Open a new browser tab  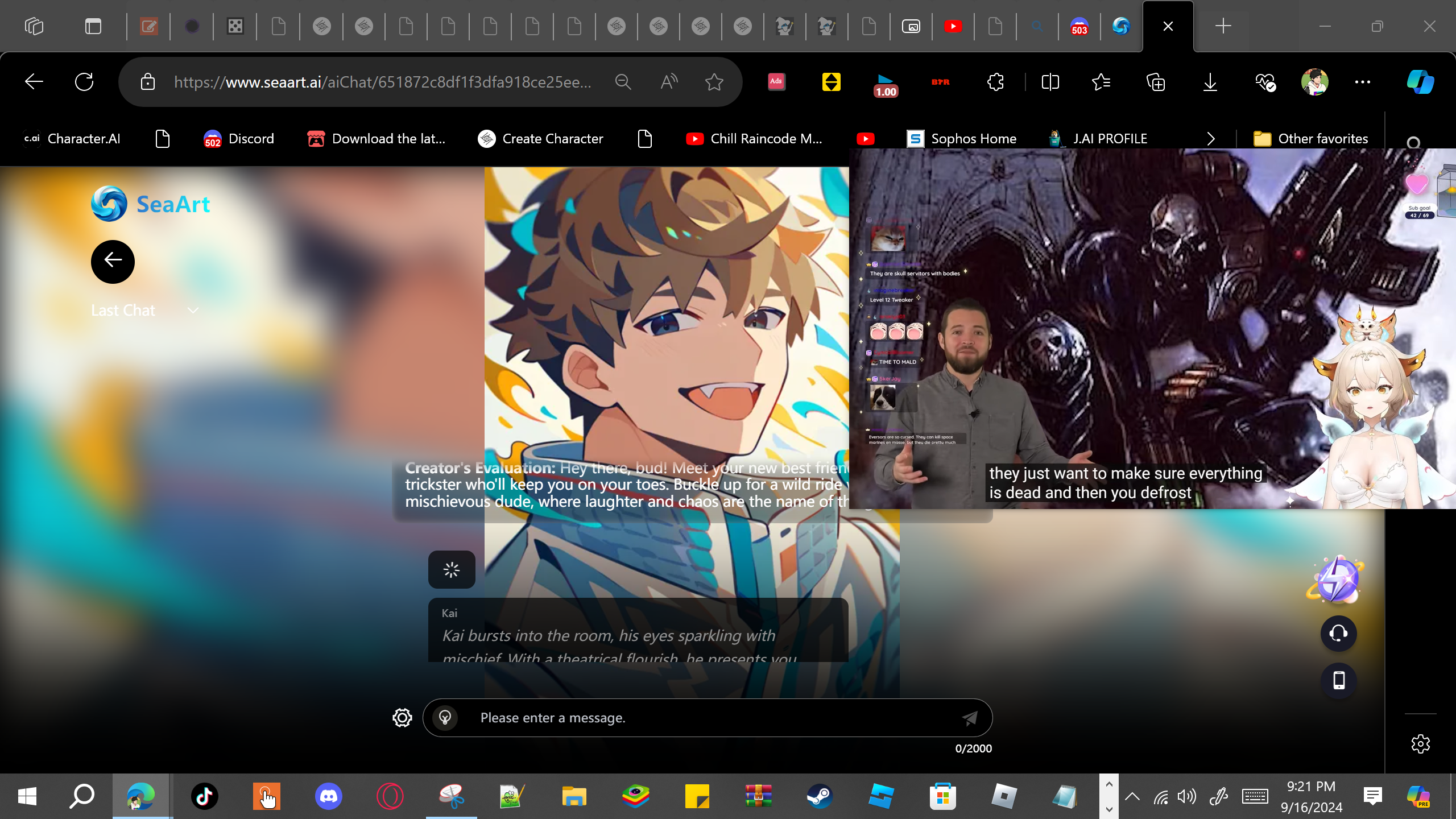pos(1223,26)
